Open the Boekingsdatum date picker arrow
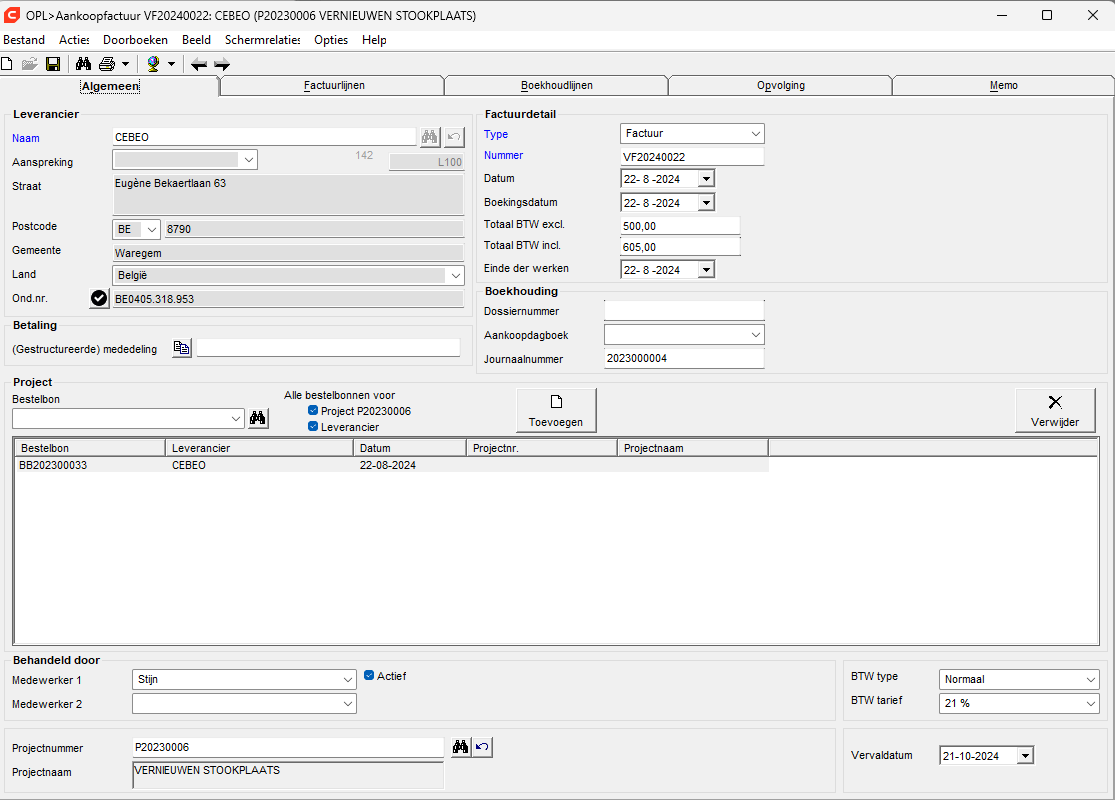Image resolution: width=1115 pixels, height=800 pixels. point(706,203)
